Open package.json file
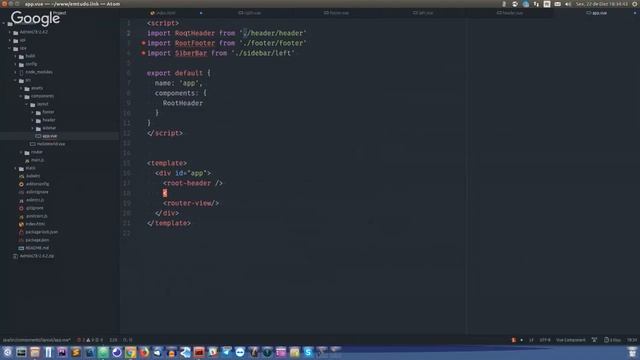This screenshot has height=360, width=640. 37,240
